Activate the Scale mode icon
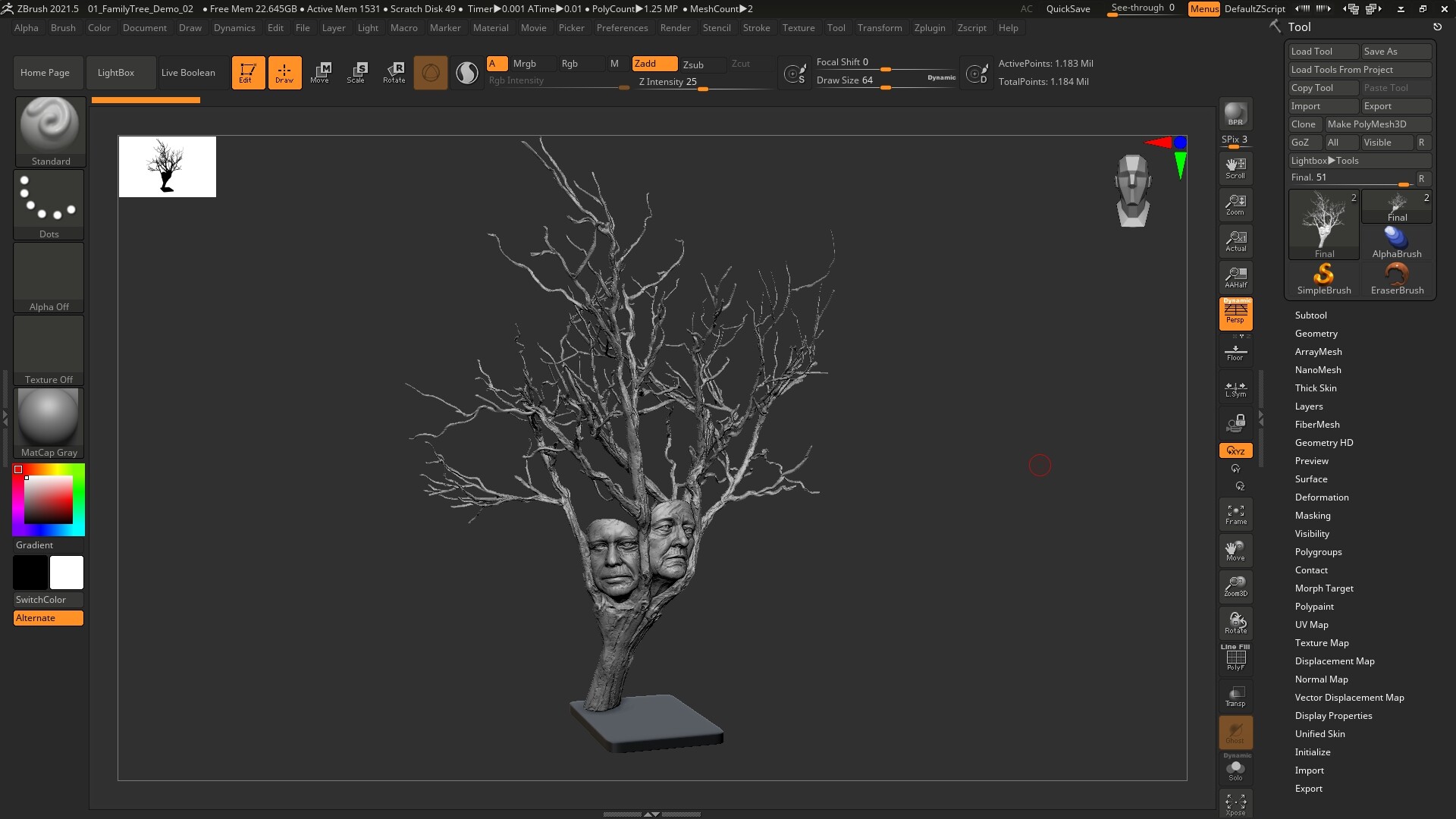 (x=356, y=72)
